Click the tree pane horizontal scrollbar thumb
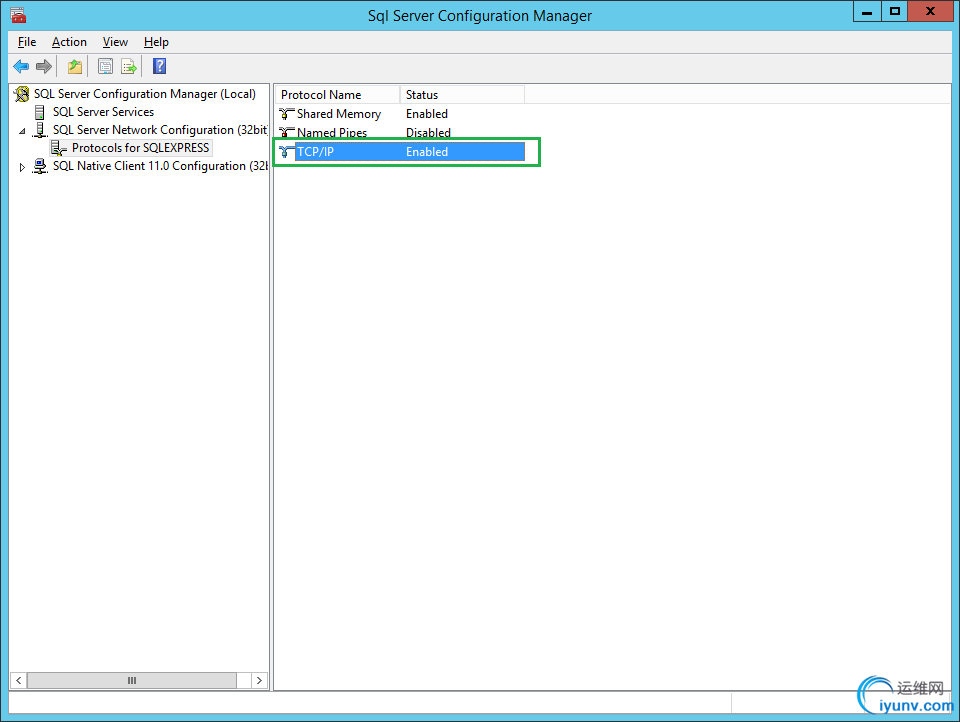This screenshot has width=960, height=722. click(x=132, y=680)
